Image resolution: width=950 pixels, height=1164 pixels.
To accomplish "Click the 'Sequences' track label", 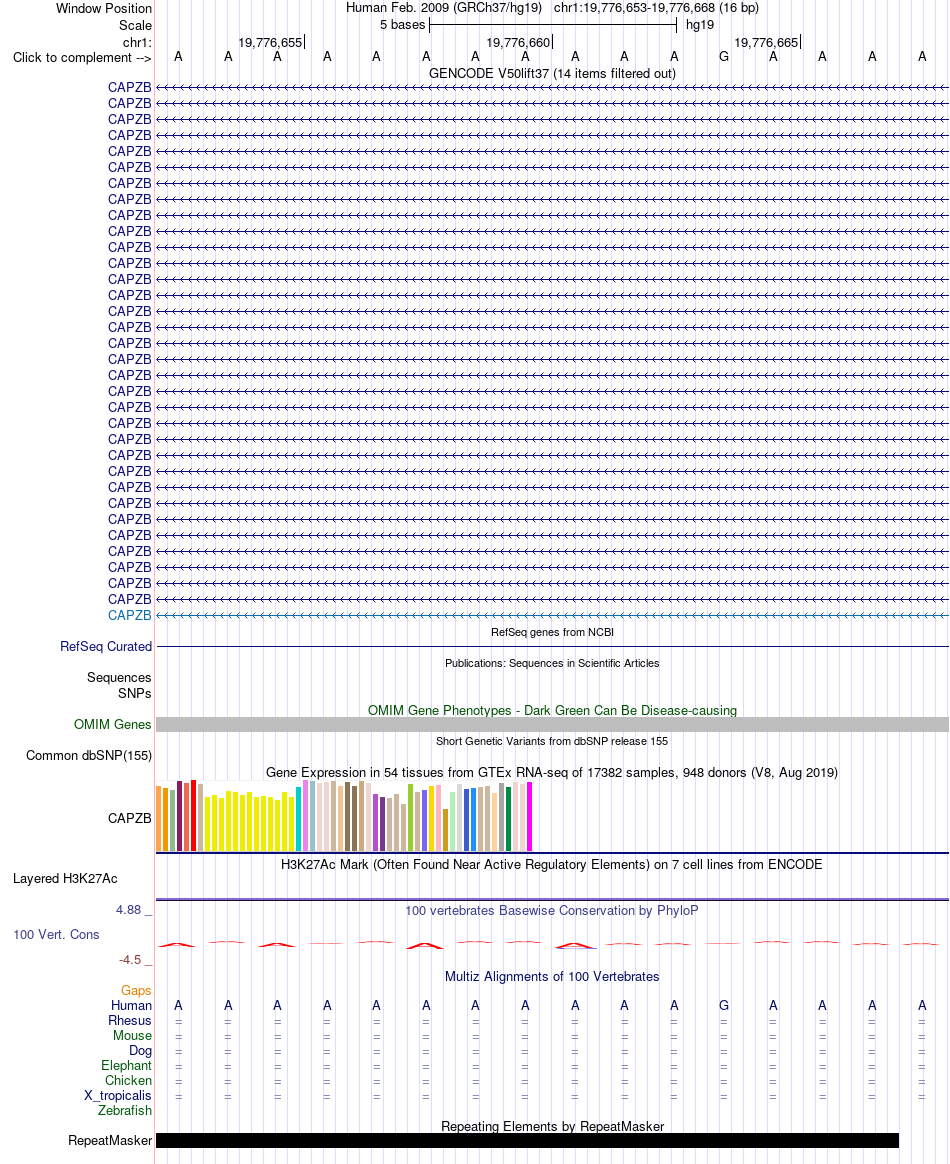I will (x=119, y=678).
